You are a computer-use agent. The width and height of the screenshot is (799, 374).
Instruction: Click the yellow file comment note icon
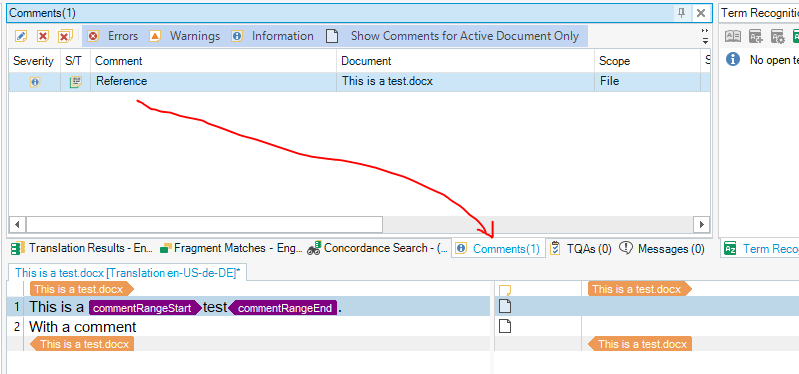(504, 290)
